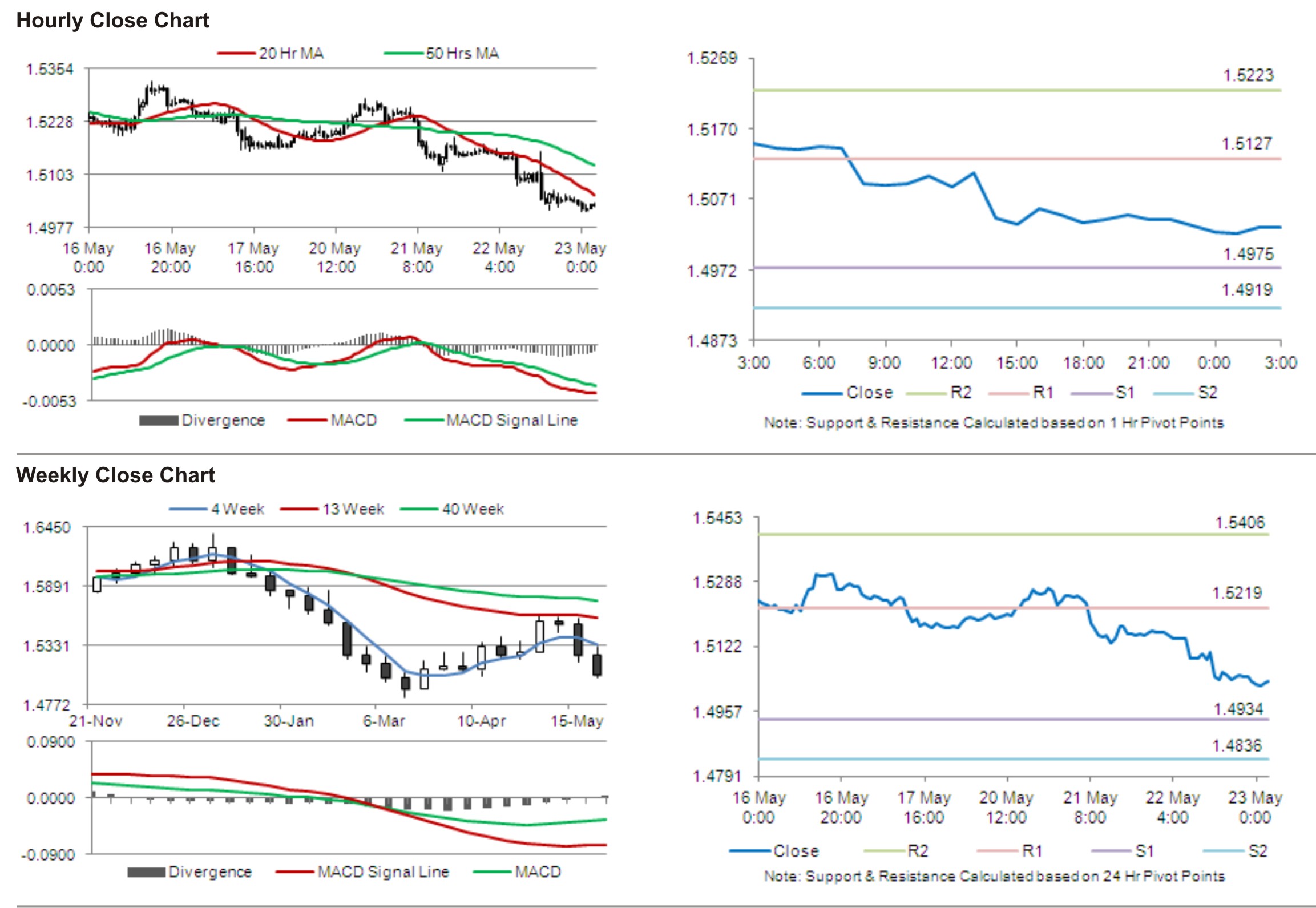Viewport: 1316px width, 908px height.
Task: Click the 1.4836 S2 level label
Action: point(1237,746)
